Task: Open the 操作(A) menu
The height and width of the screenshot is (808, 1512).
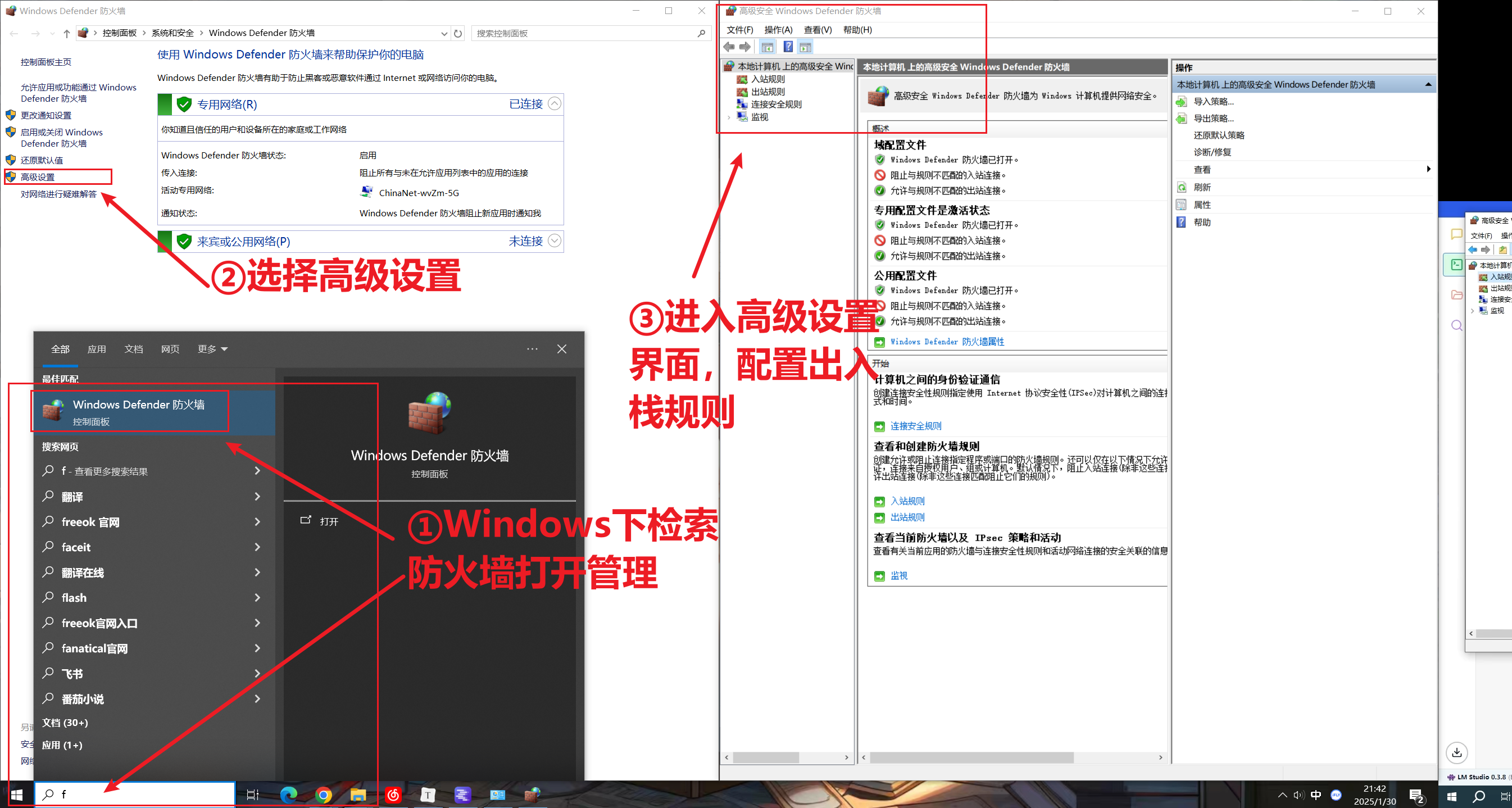Action: click(x=778, y=30)
